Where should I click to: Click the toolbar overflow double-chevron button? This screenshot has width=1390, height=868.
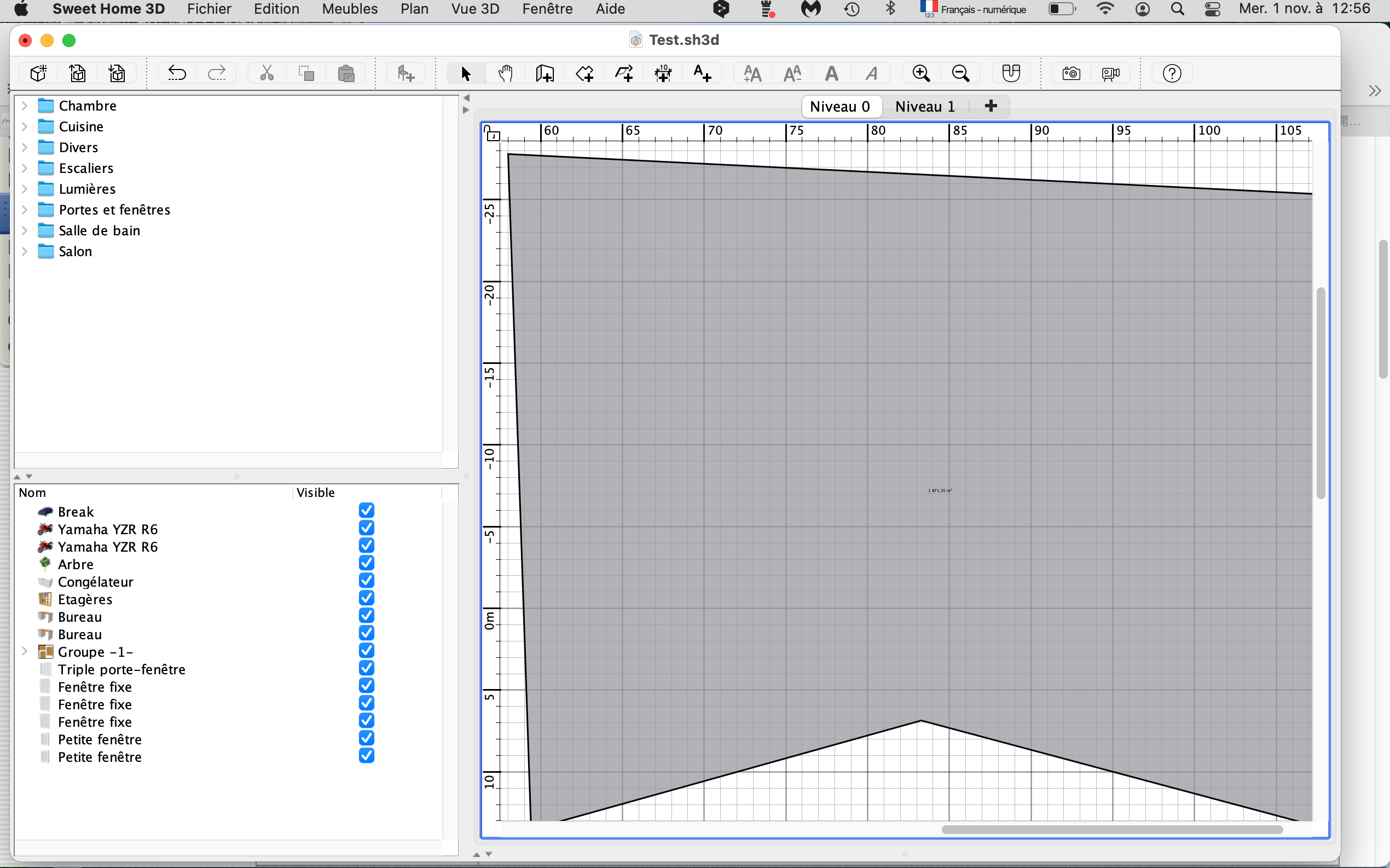click(x=1375, y=91)
